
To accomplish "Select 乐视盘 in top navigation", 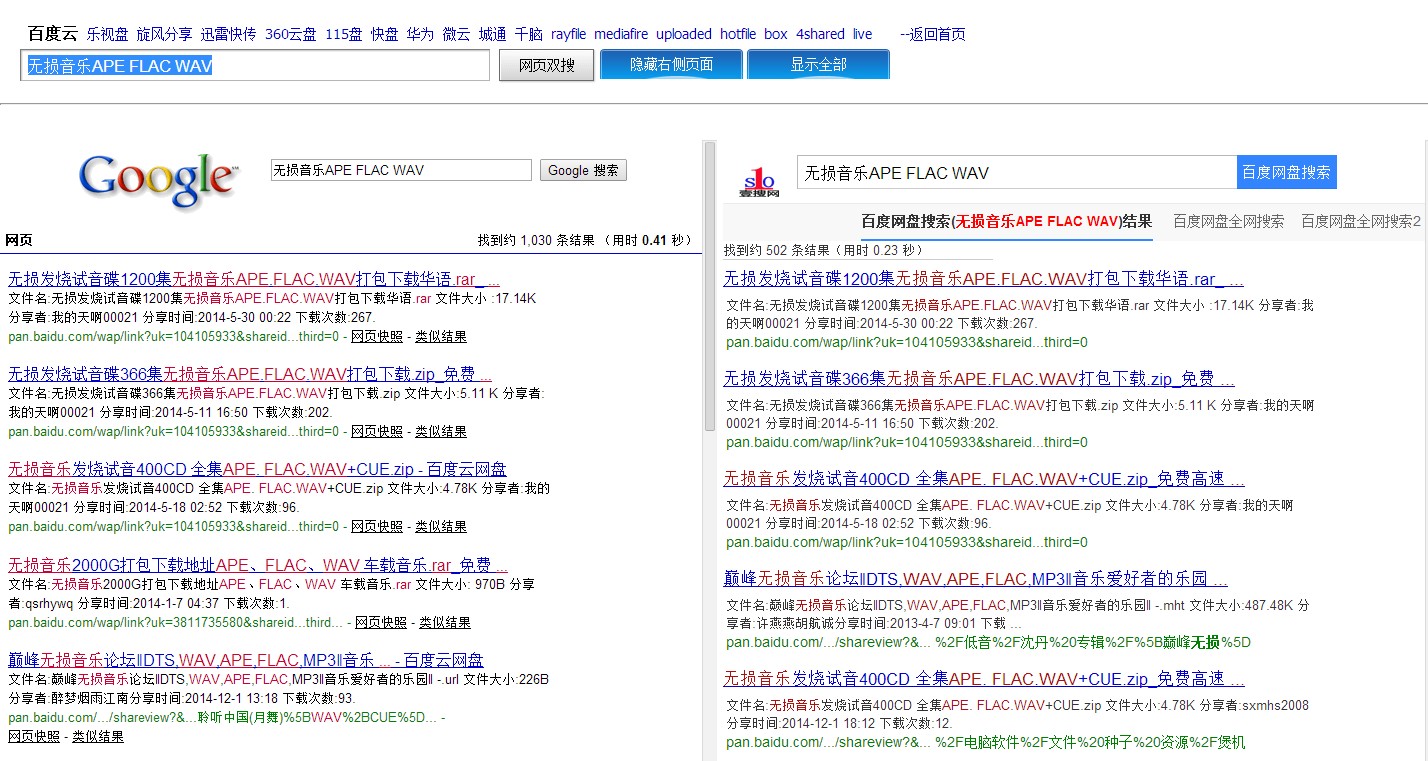I will (107, 34).
